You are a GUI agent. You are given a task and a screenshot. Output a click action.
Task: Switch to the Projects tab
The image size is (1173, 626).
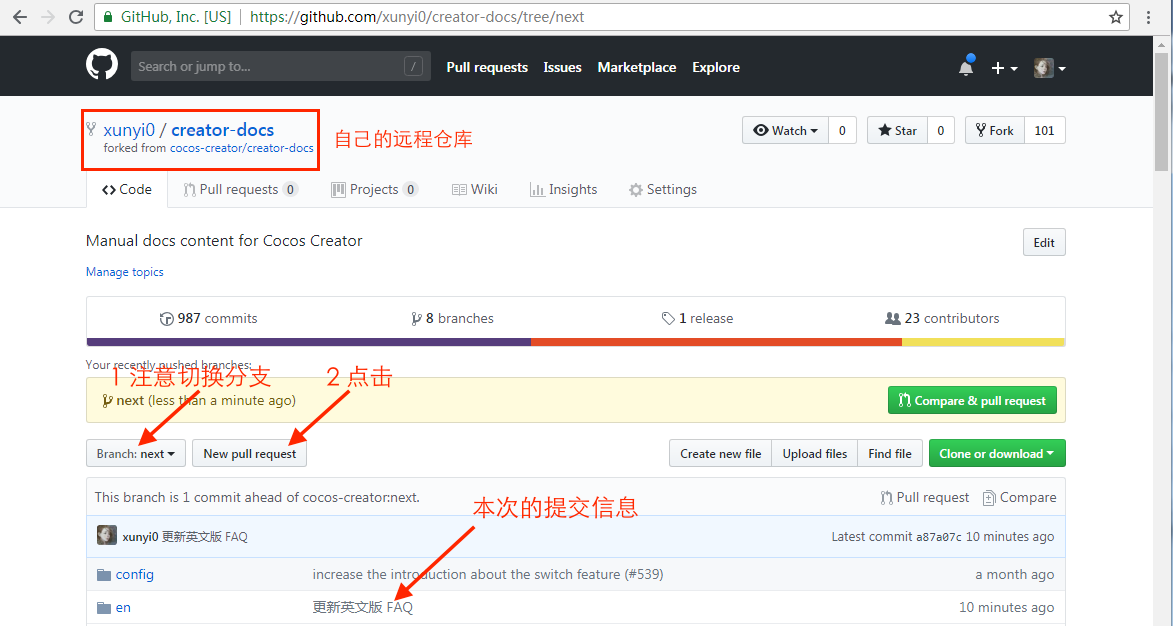click(x=374, y=190)
